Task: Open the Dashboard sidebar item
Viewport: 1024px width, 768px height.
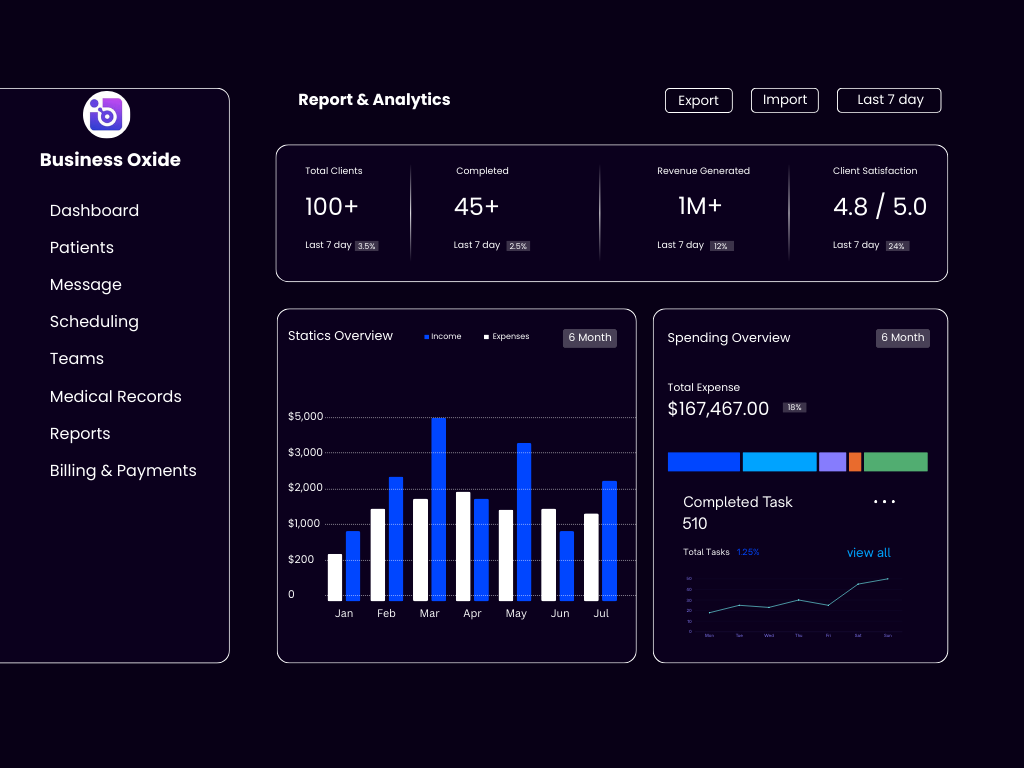Action: coord(94,210)
